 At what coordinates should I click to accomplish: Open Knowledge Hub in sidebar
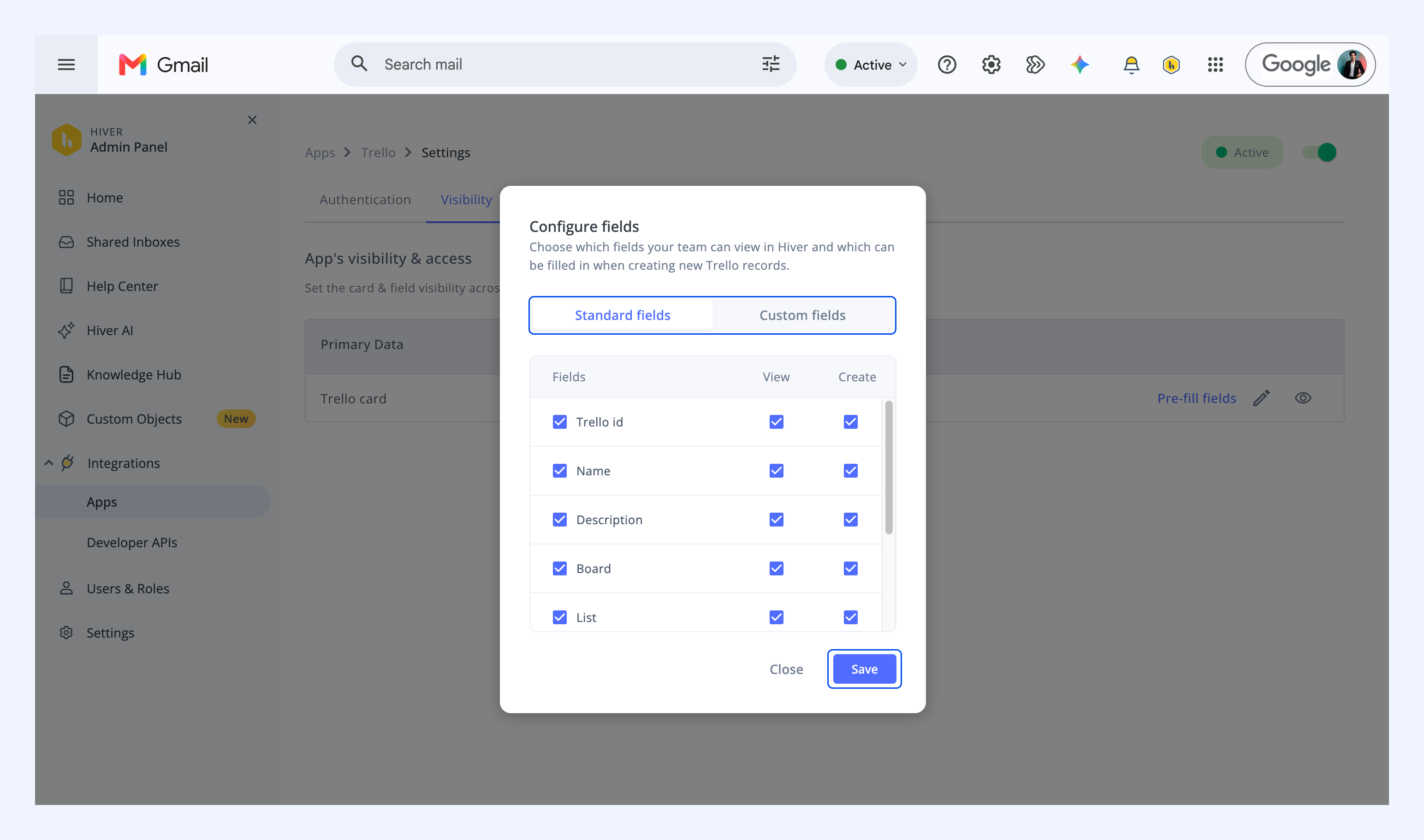point(134,374)
